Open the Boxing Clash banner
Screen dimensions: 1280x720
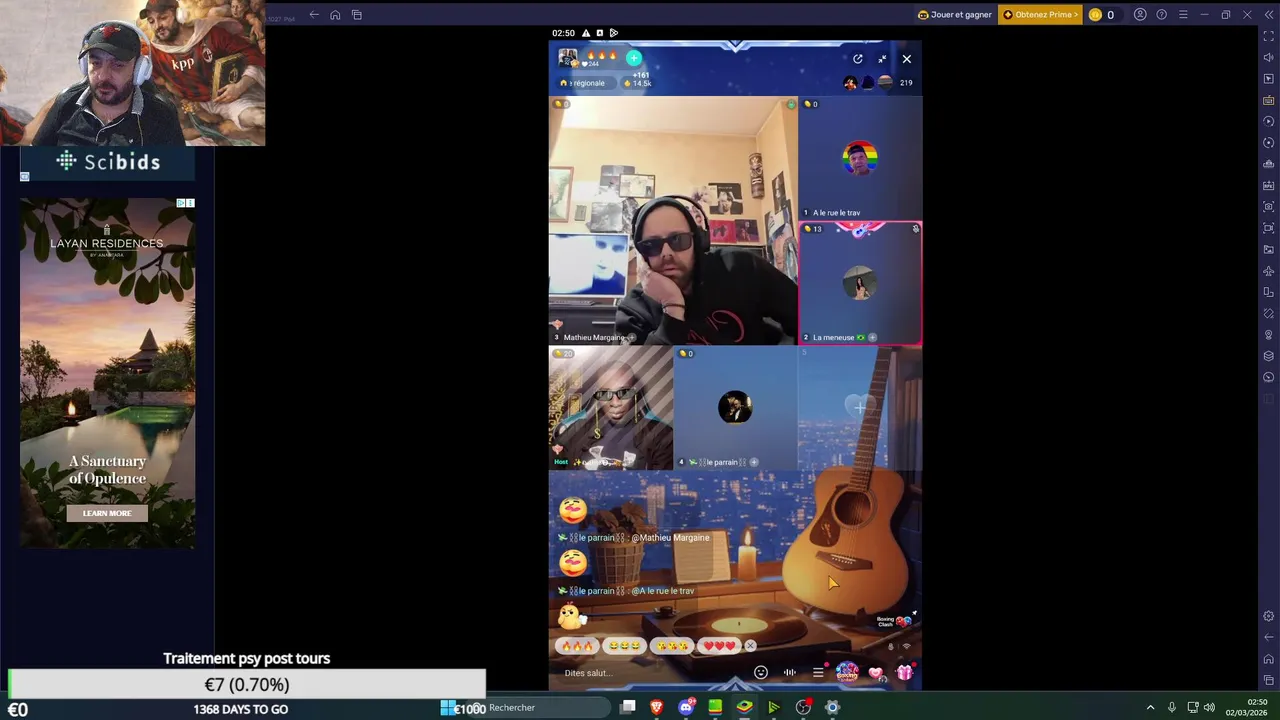pos(894,621)
